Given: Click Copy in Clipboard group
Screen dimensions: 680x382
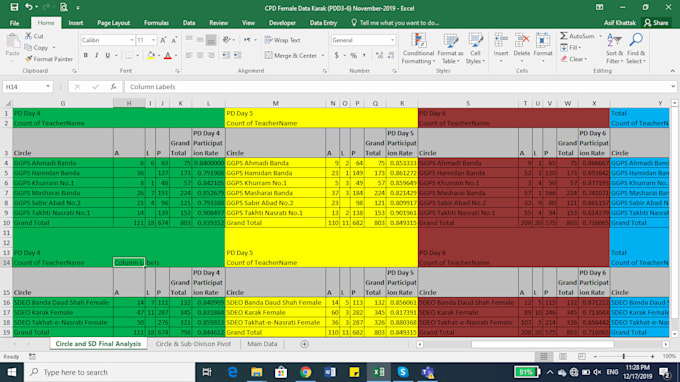Looking at the screenshot, I should tap(37, 48).
